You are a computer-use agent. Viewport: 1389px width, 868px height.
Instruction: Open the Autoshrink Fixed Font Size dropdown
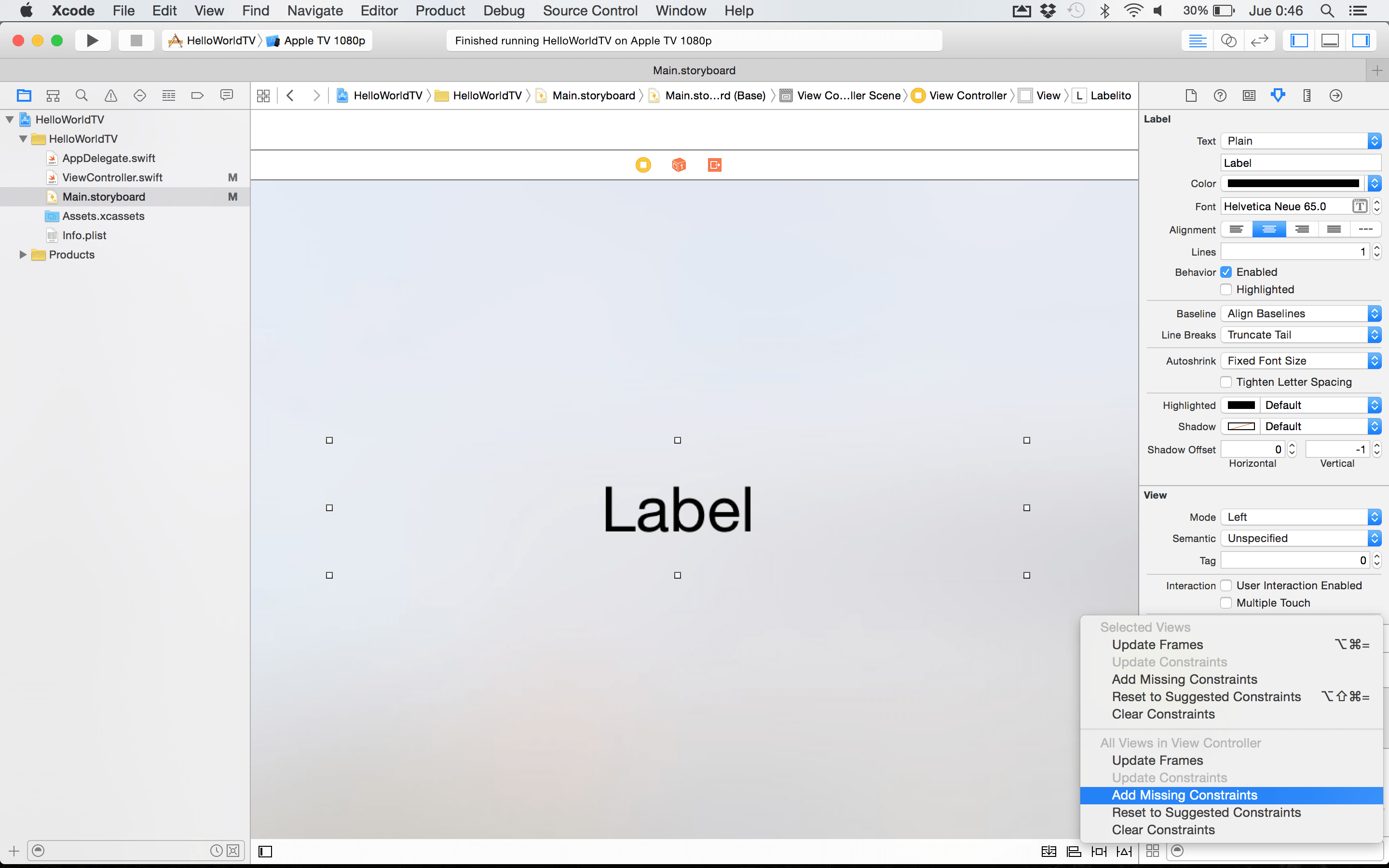coord(1301,361)
